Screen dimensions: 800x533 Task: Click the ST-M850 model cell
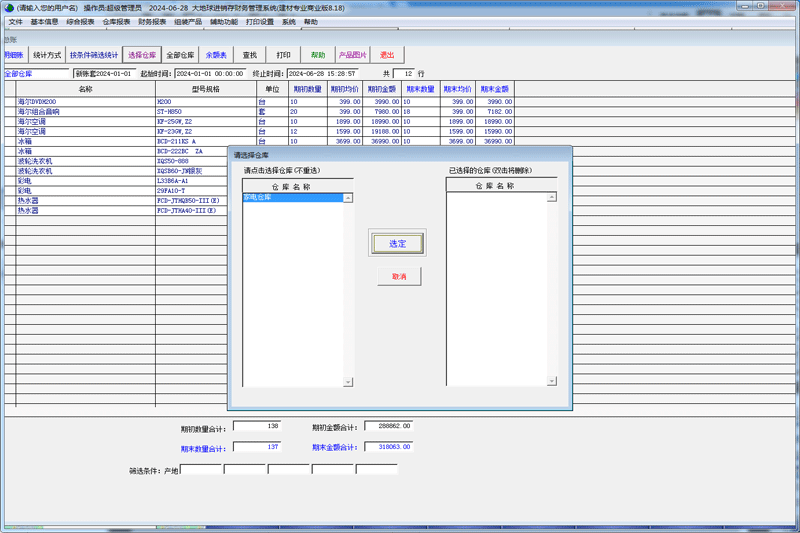(206, 112)
